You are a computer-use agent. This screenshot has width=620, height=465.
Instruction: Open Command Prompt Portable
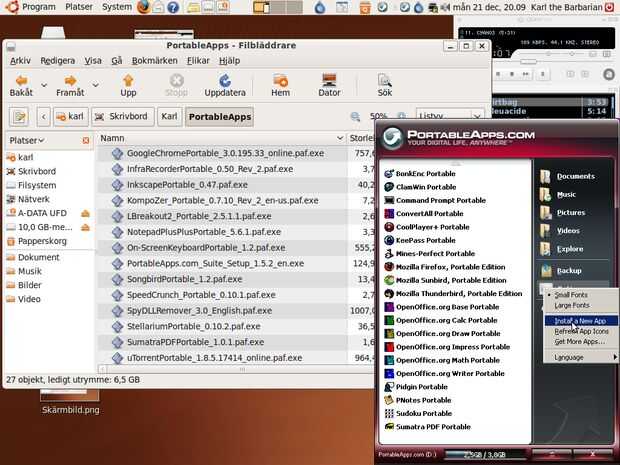435,200
